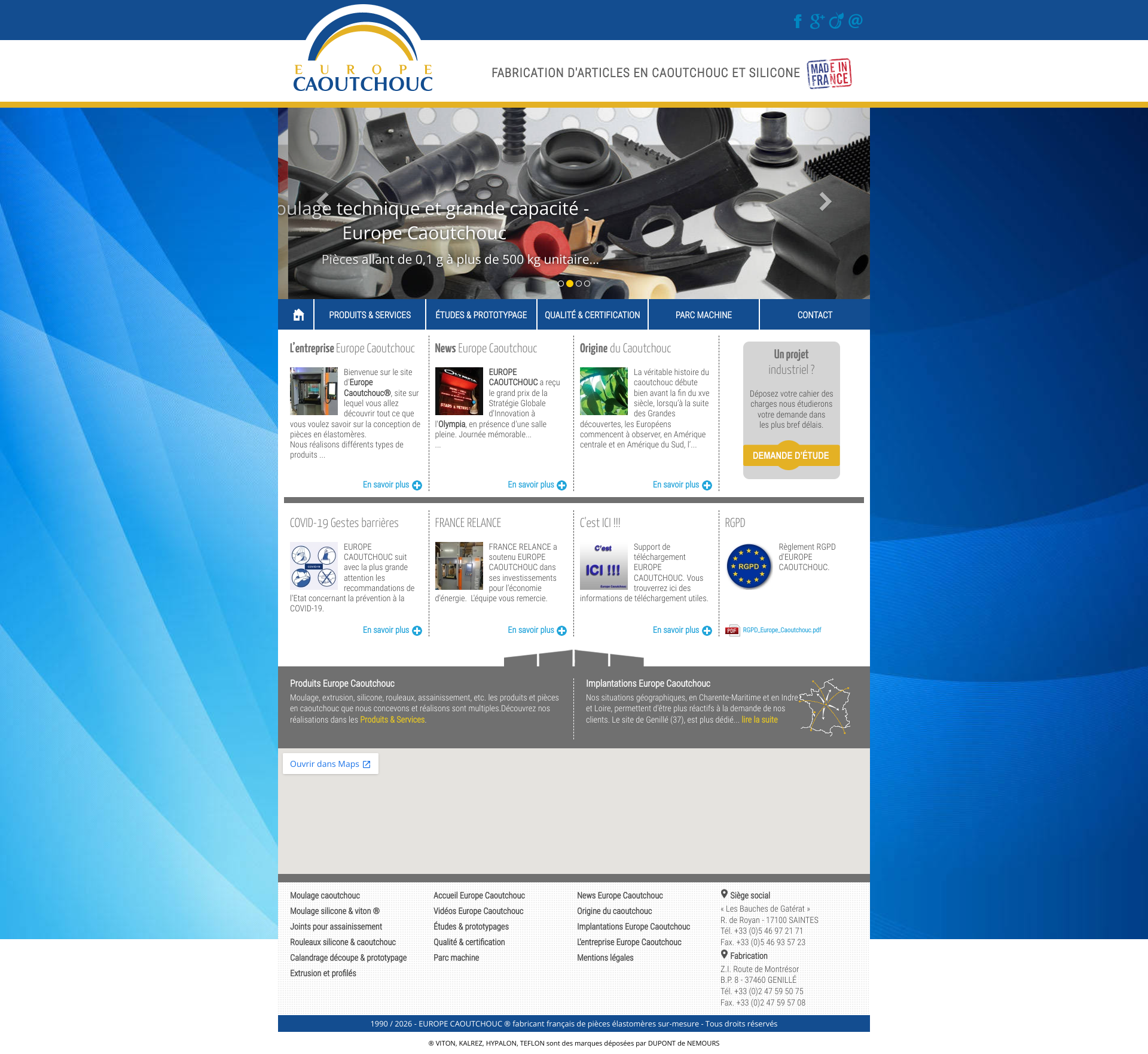
Task: Click lire la suite in Implantations
Action: (759, 720)
